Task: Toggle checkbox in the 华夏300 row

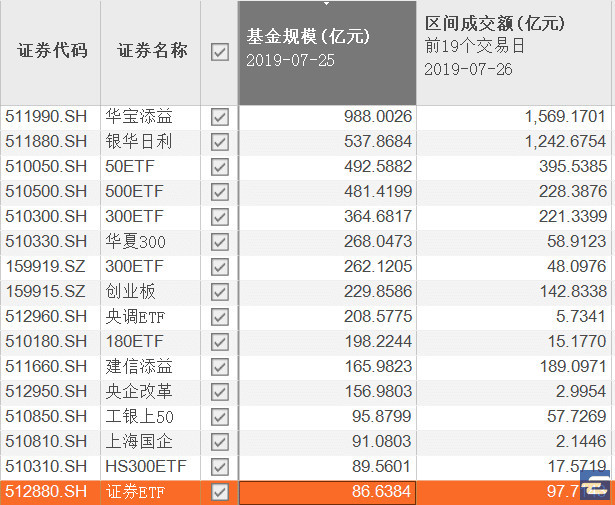Action: pos(220,242)
